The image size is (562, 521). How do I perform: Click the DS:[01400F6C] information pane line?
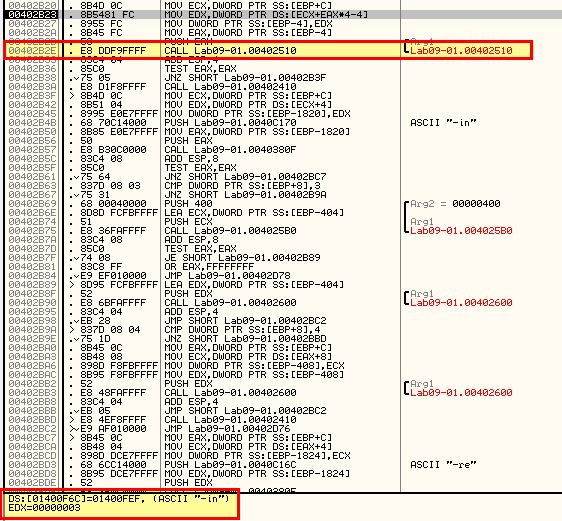[119, 499]
